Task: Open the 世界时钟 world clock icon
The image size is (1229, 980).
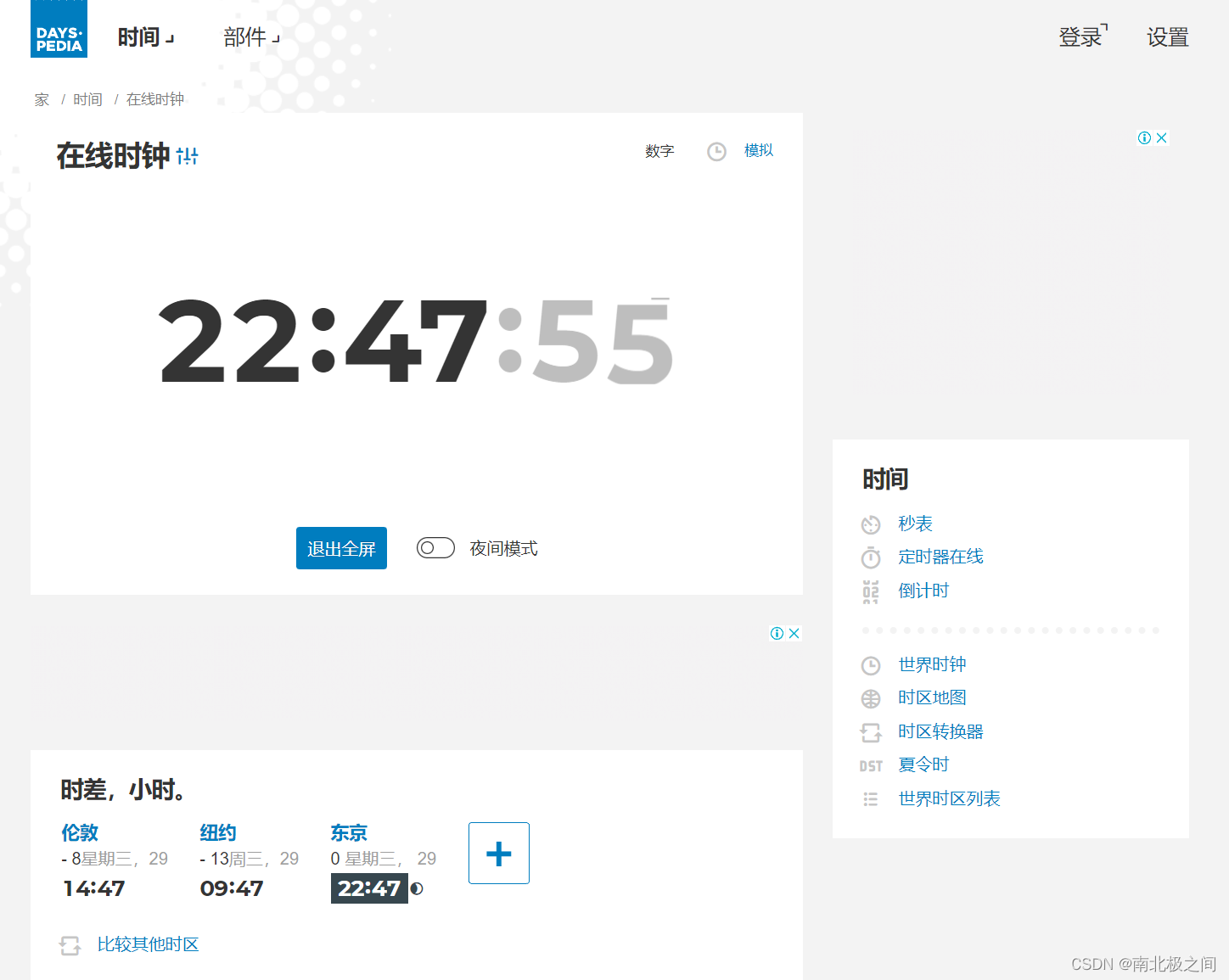Action: click(871, 665)
